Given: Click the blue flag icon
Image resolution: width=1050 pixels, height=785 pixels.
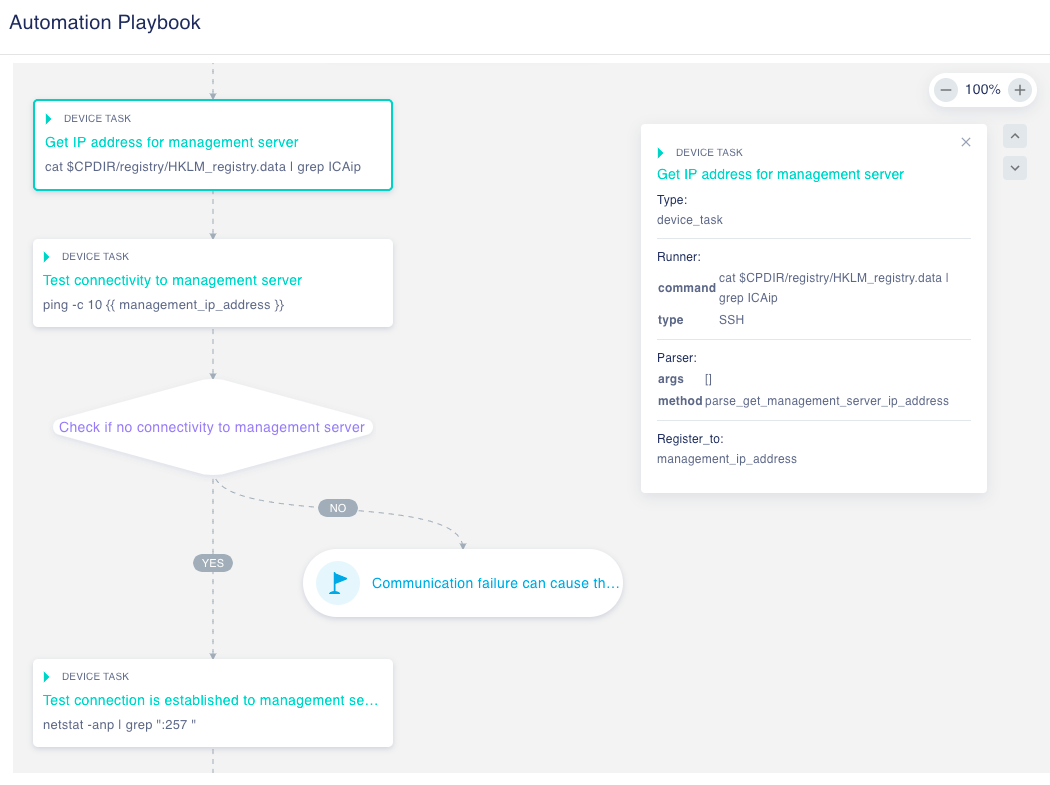Looking at the screenshot, I should [338, 582].
